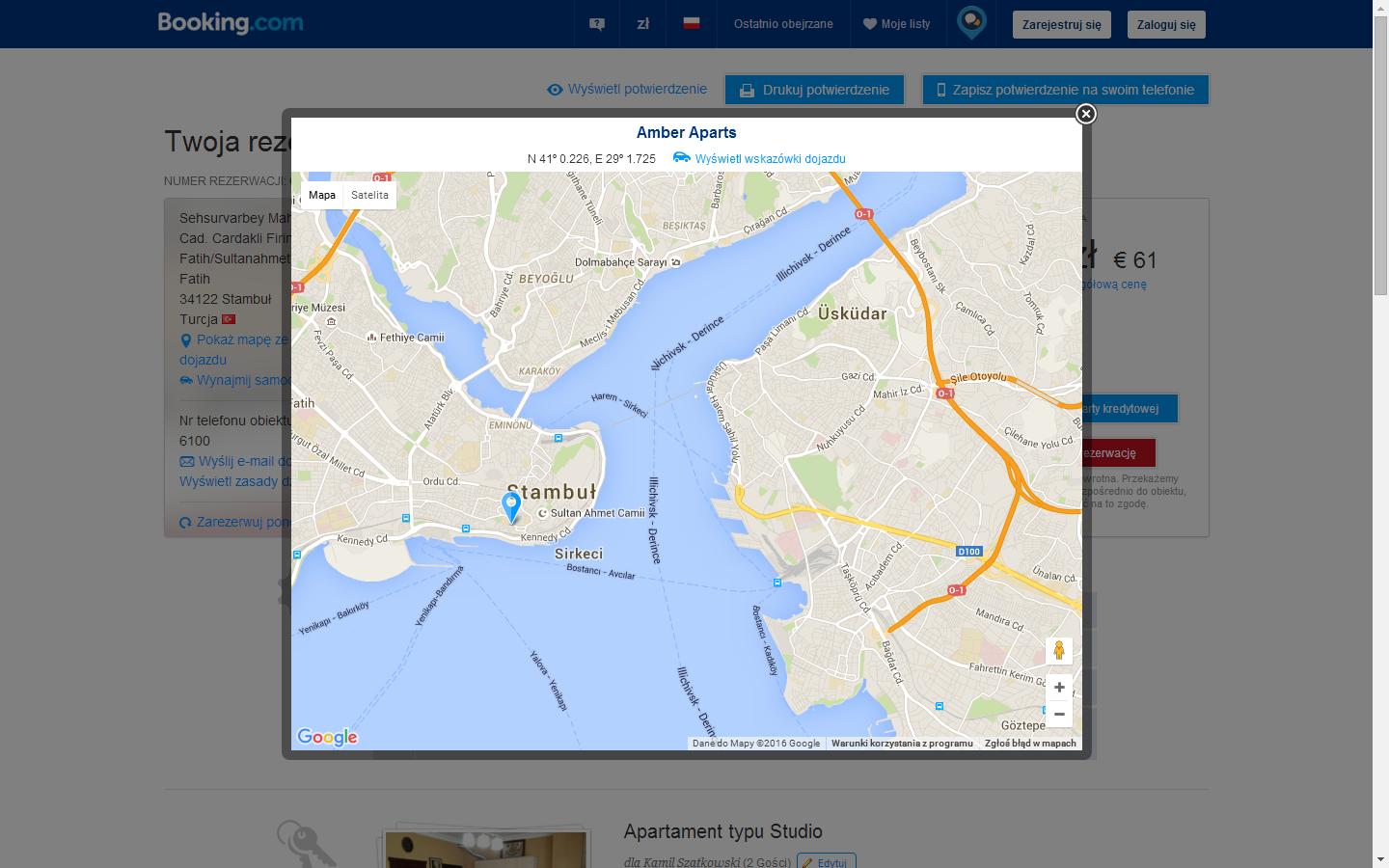Click the coordinates text N 41° 0.226

click(x=591, y=158)
